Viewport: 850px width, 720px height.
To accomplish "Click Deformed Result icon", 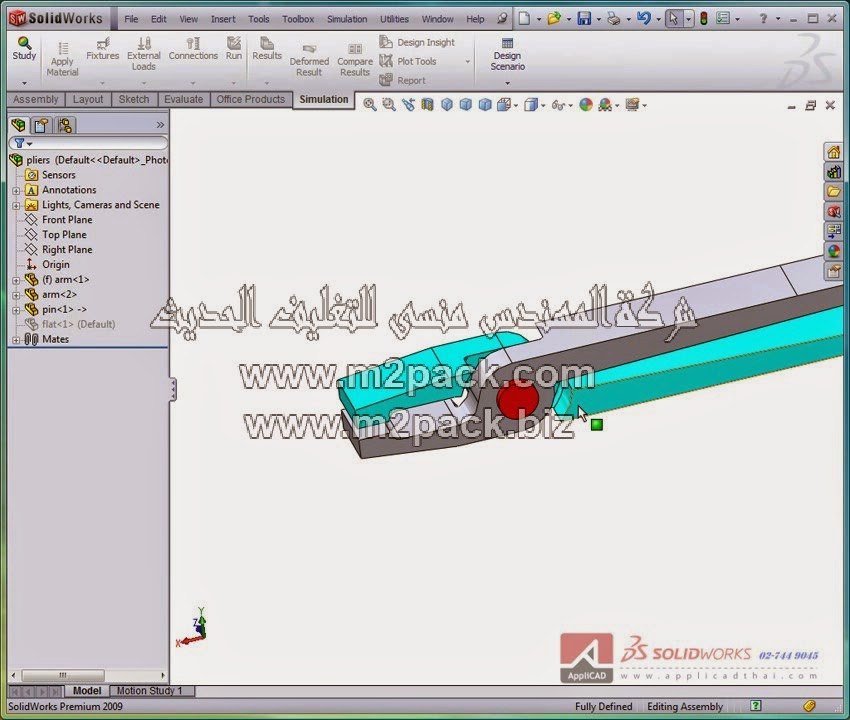I will 309,49.
